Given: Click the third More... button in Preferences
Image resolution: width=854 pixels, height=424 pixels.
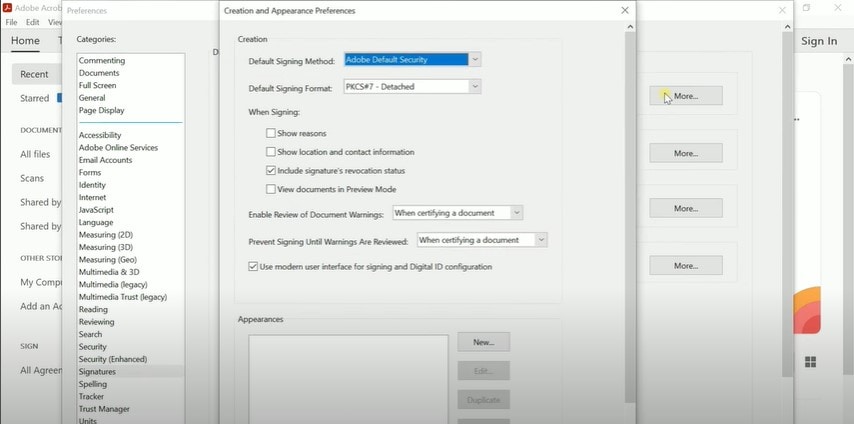Looking at the screenshot, I should pos(686,208).
